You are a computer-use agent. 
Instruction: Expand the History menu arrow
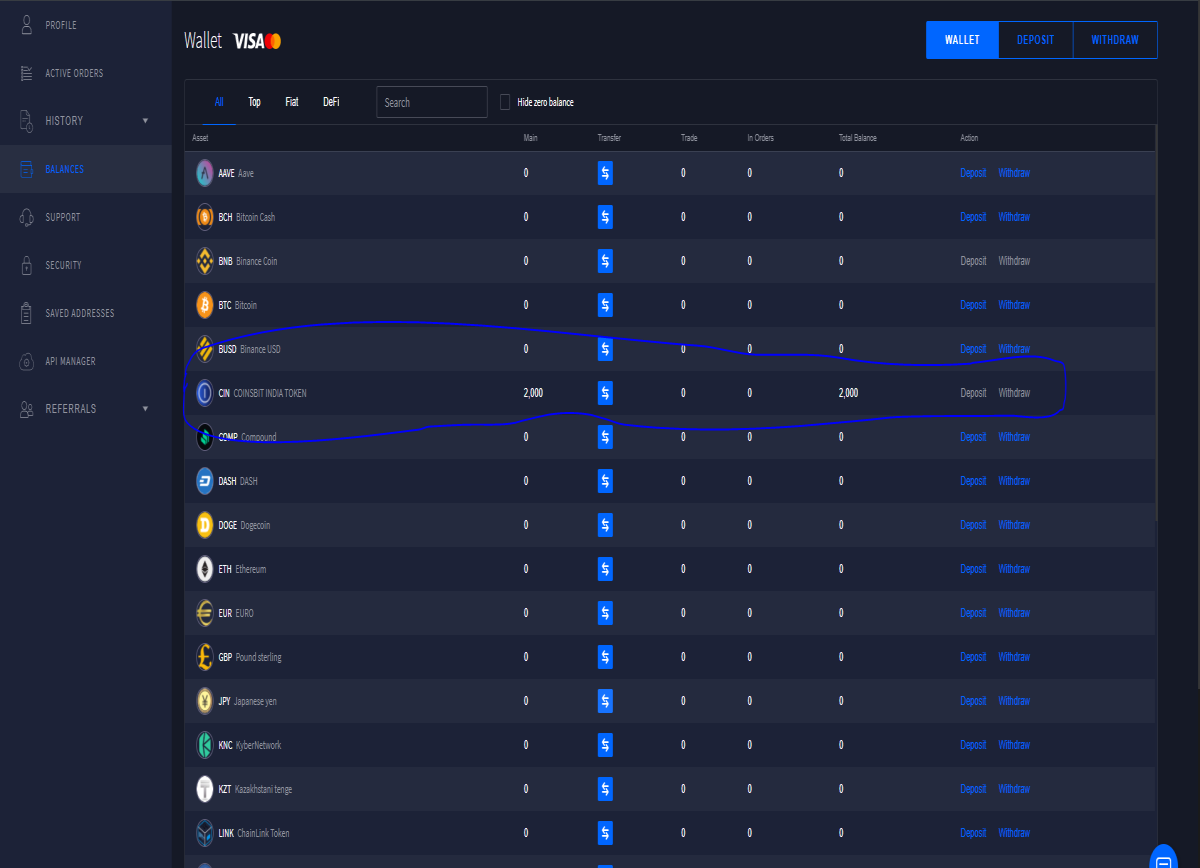click(145, 121)
